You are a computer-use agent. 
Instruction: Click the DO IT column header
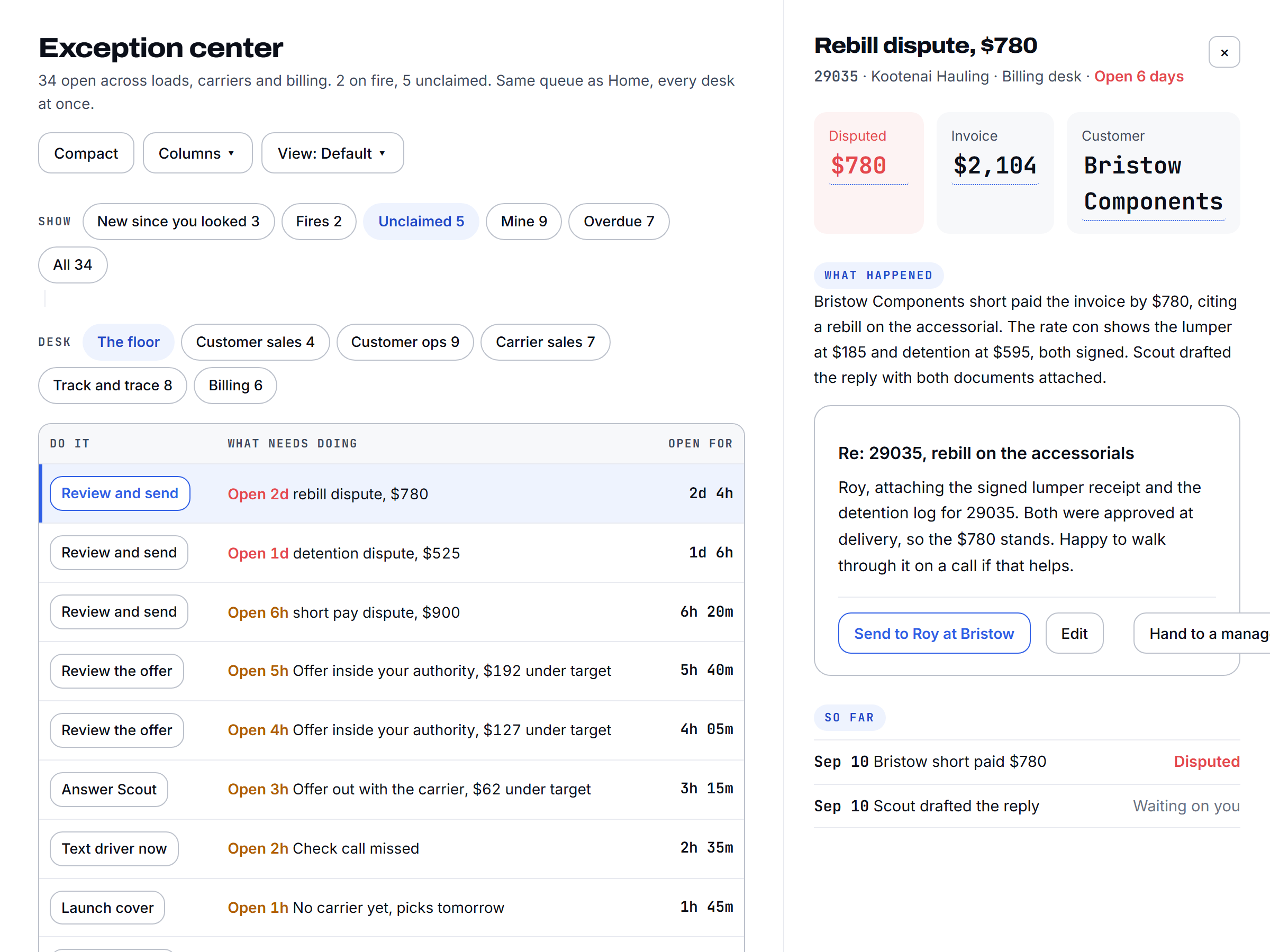click(69, 444)
